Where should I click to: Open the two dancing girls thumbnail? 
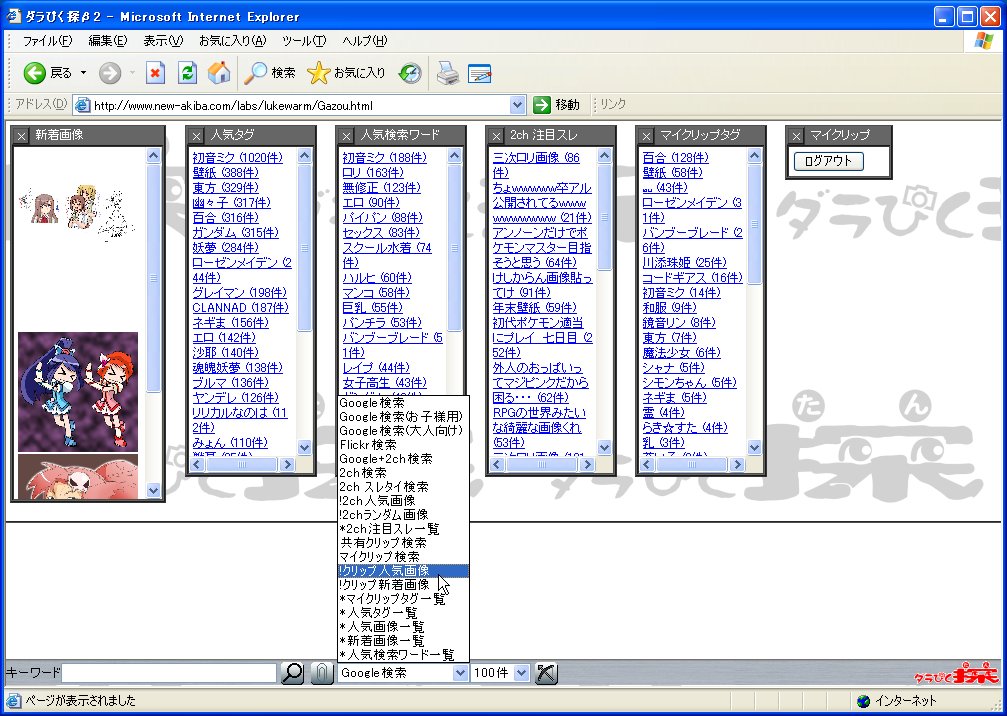(x=78, y=392)
